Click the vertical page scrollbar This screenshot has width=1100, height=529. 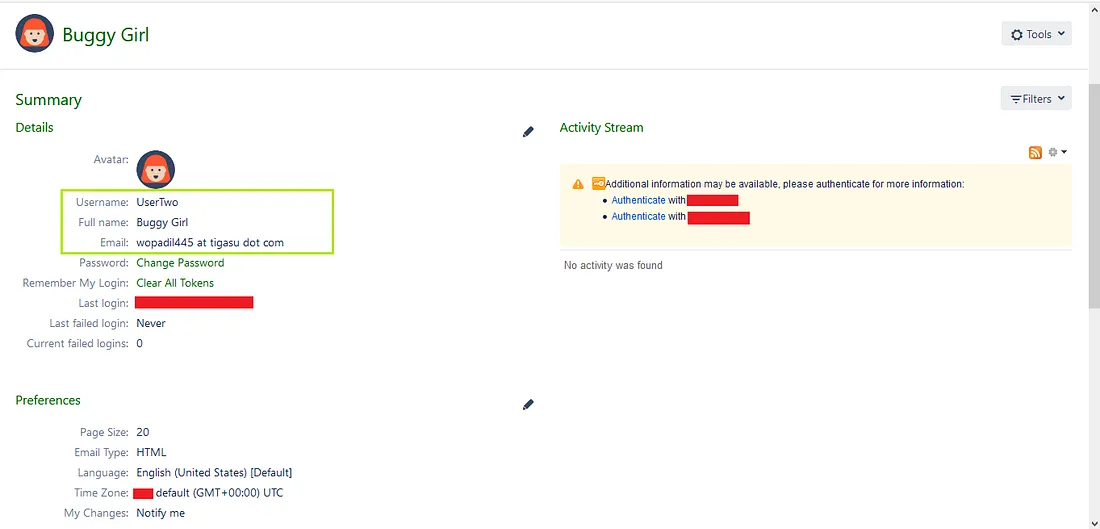click(x=1092, y=200)
